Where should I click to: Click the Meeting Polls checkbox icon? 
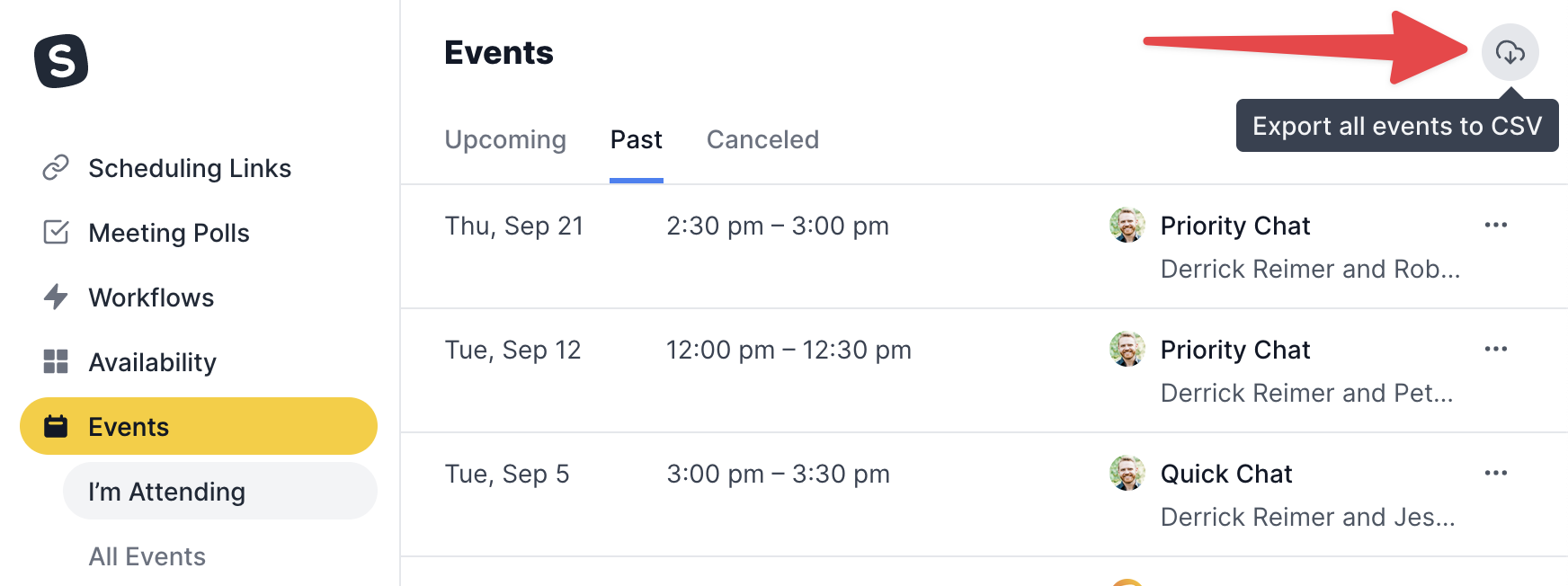point(56,232)
